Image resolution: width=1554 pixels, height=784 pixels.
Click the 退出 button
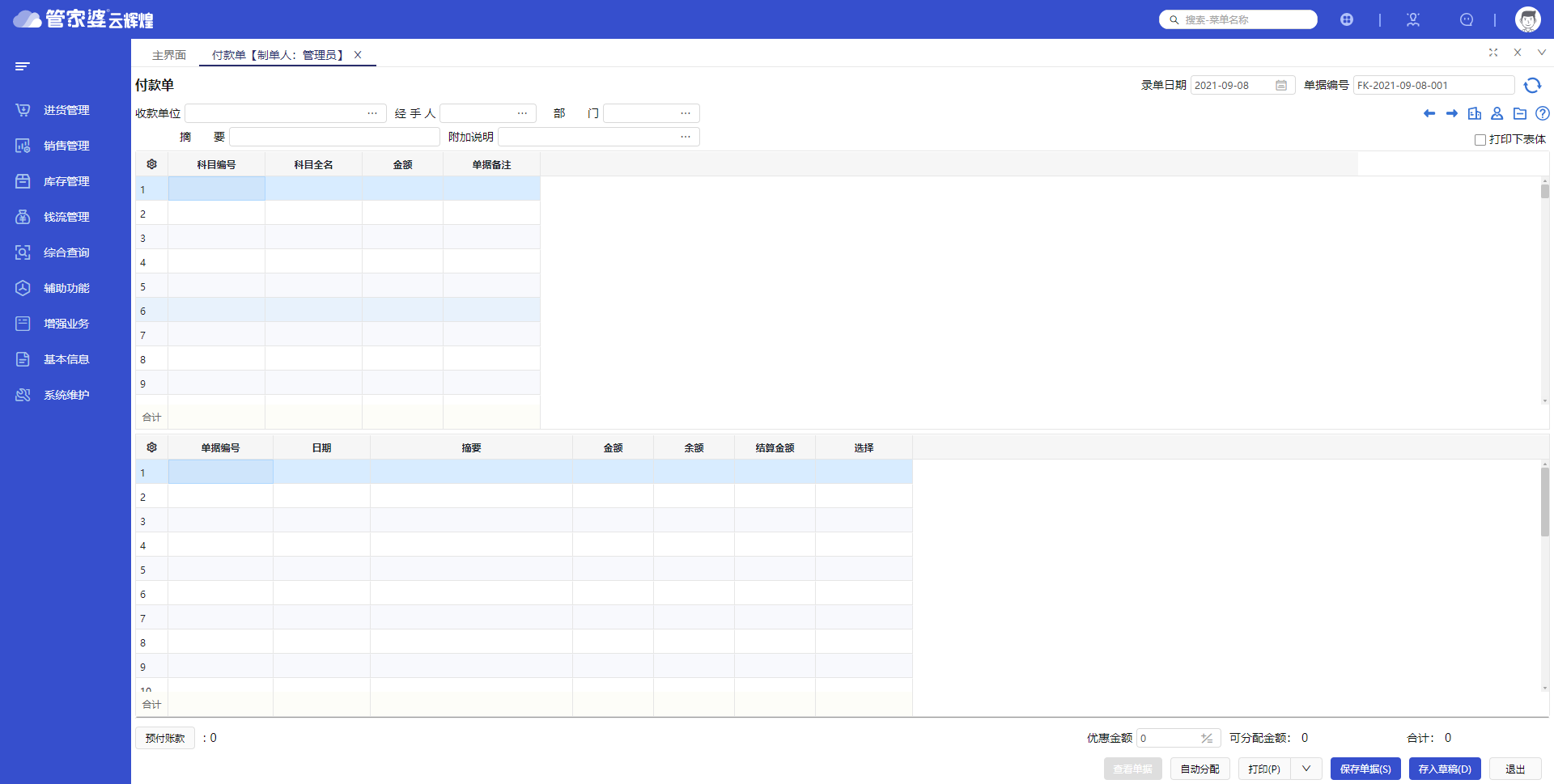coord(1515,769)
